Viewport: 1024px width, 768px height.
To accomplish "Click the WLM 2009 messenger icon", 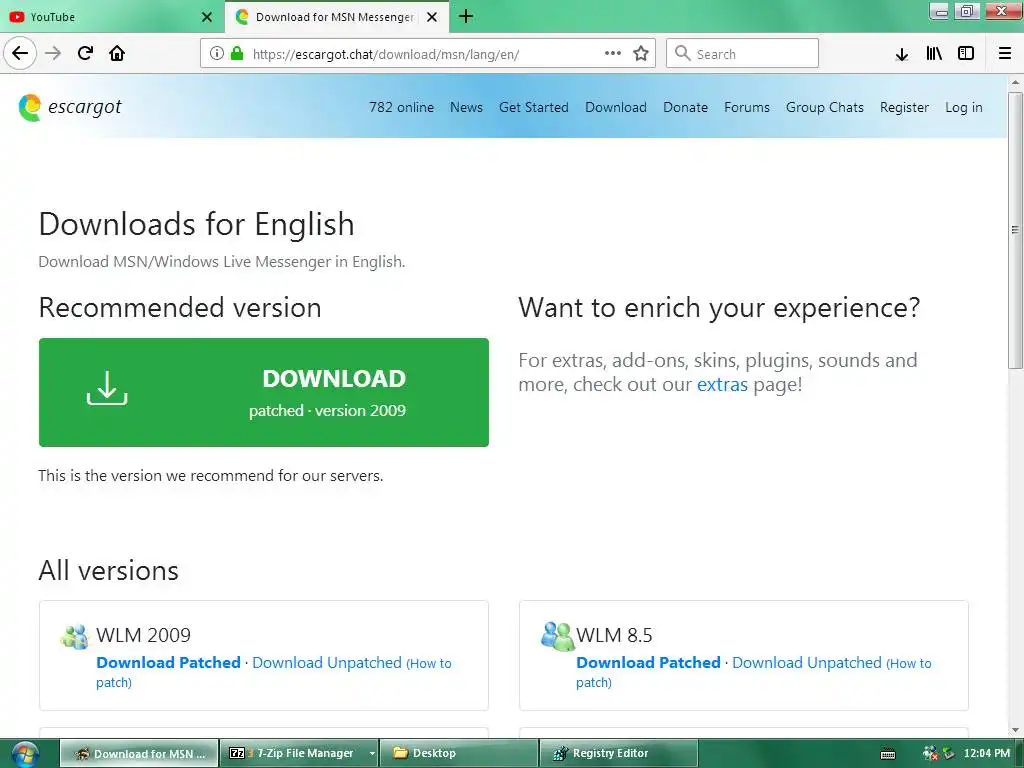I will coord(74,637).
